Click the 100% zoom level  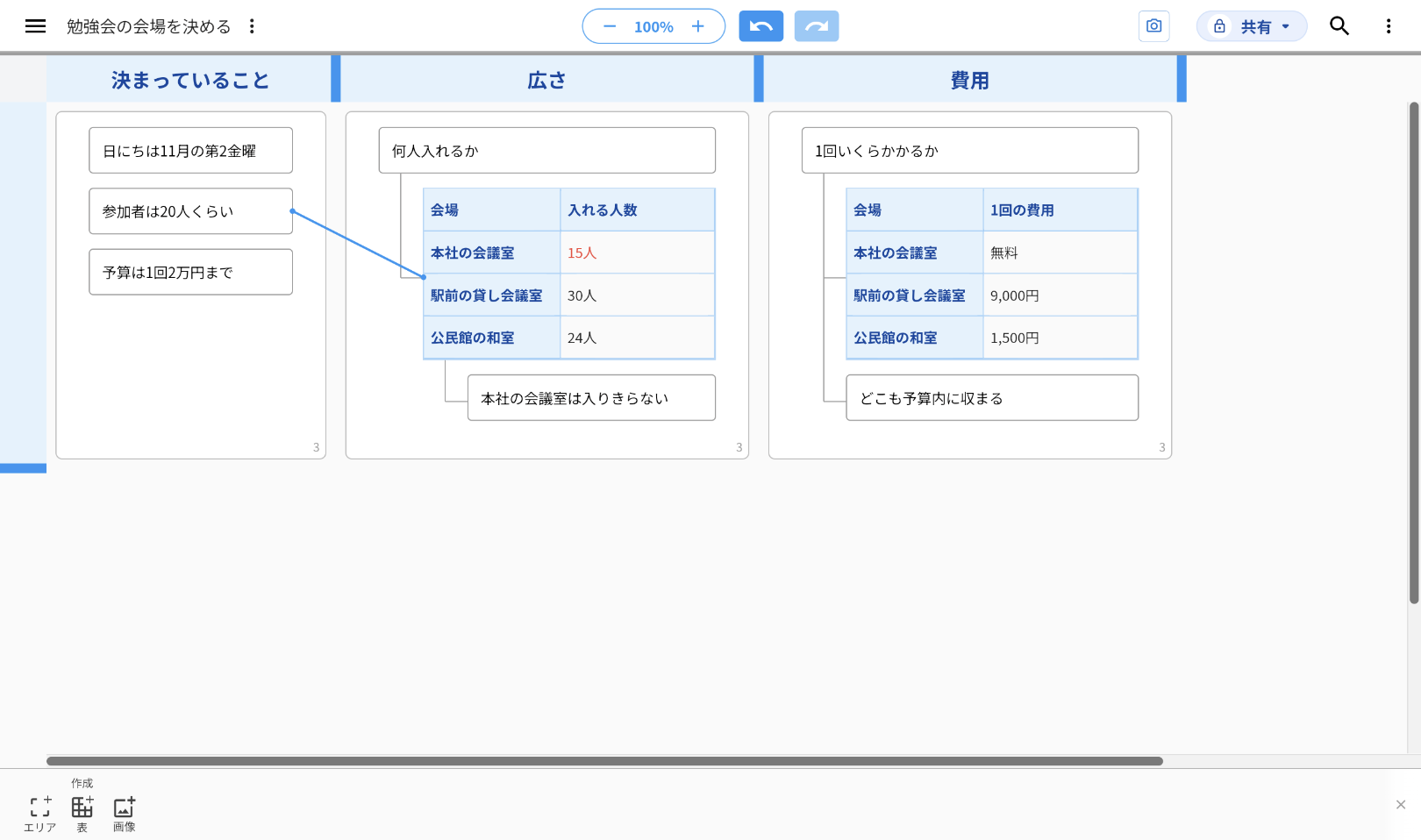[653, 27]
